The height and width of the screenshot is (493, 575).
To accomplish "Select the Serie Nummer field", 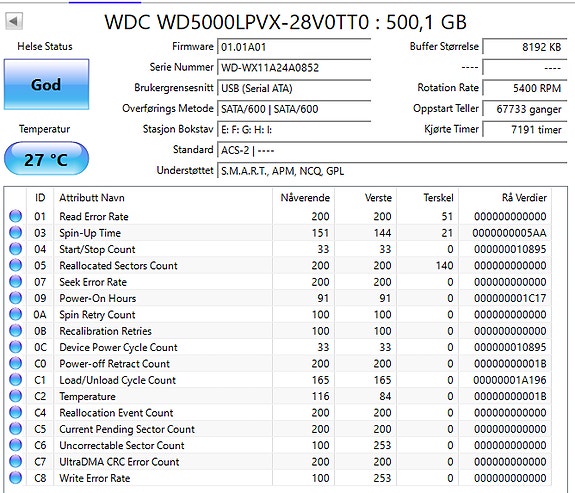I will (294, 67).
